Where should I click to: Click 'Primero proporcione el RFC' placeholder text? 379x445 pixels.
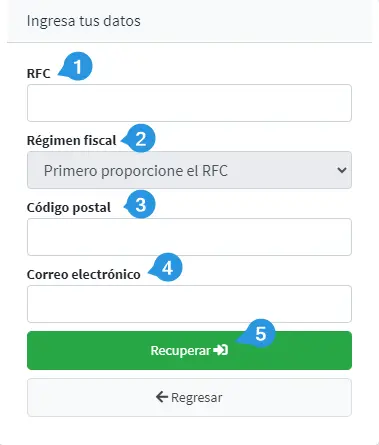[136, 171]
